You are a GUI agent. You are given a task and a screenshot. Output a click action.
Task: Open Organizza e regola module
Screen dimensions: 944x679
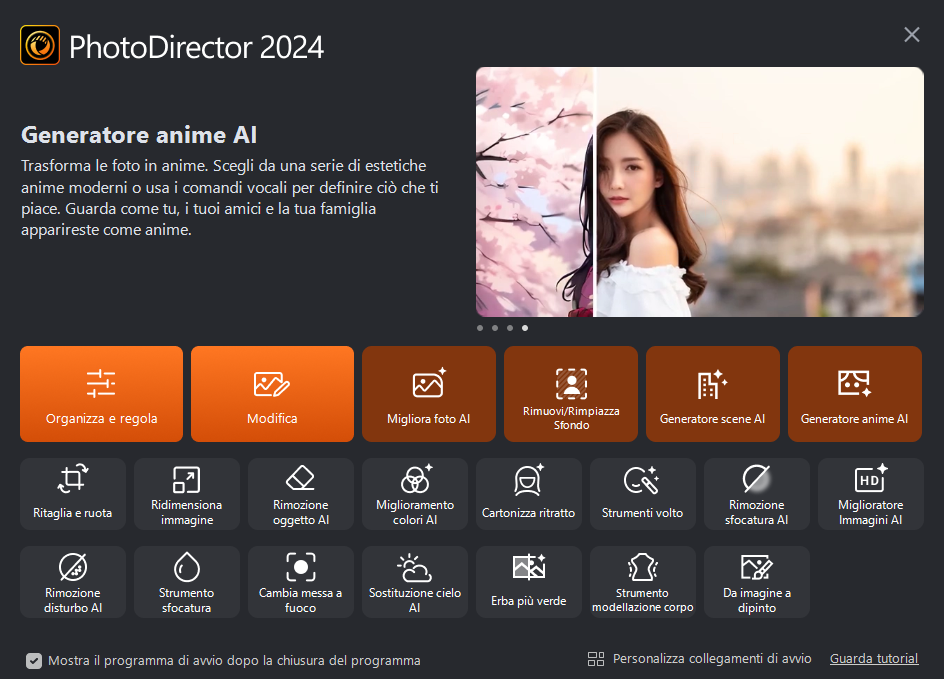click(x=101, y=394)
